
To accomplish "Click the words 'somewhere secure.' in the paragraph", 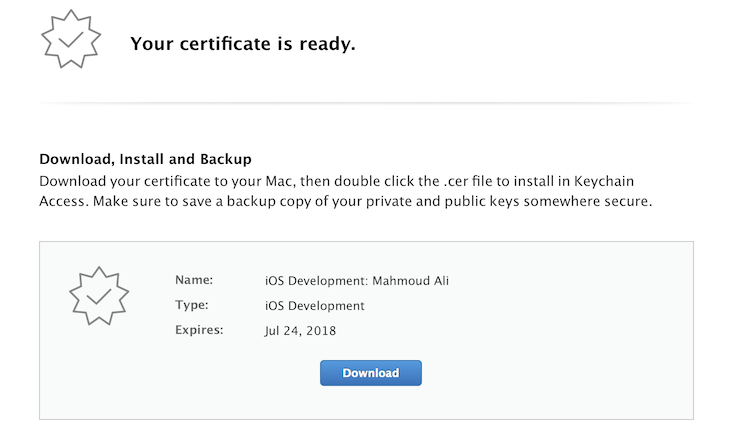I will click(x=587, y=201).
